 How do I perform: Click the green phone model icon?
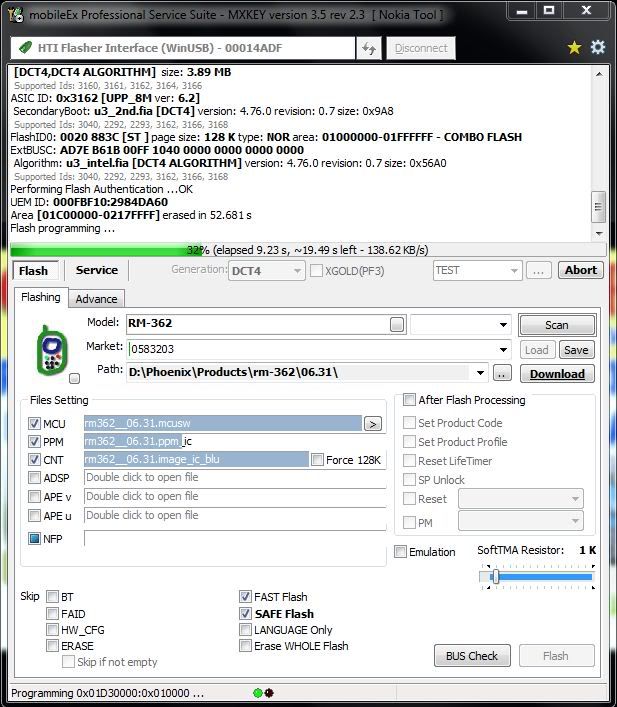52,350
